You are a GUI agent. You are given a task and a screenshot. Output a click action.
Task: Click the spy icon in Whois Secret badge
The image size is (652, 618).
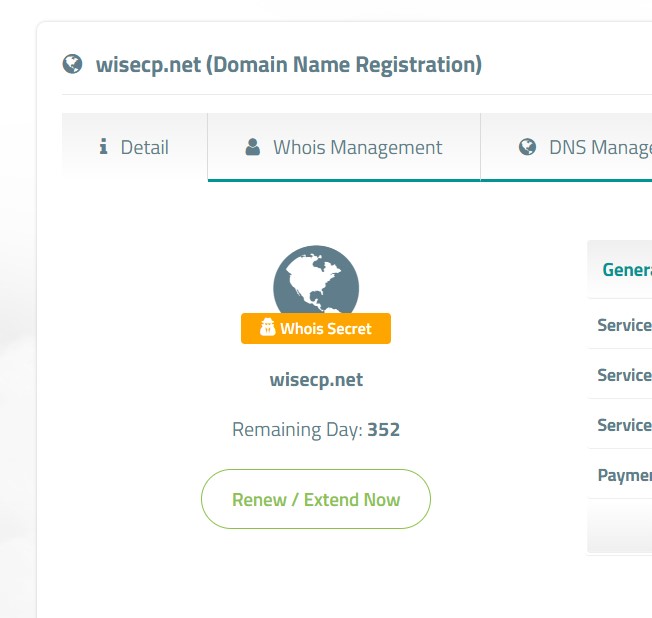click(267, 327)
